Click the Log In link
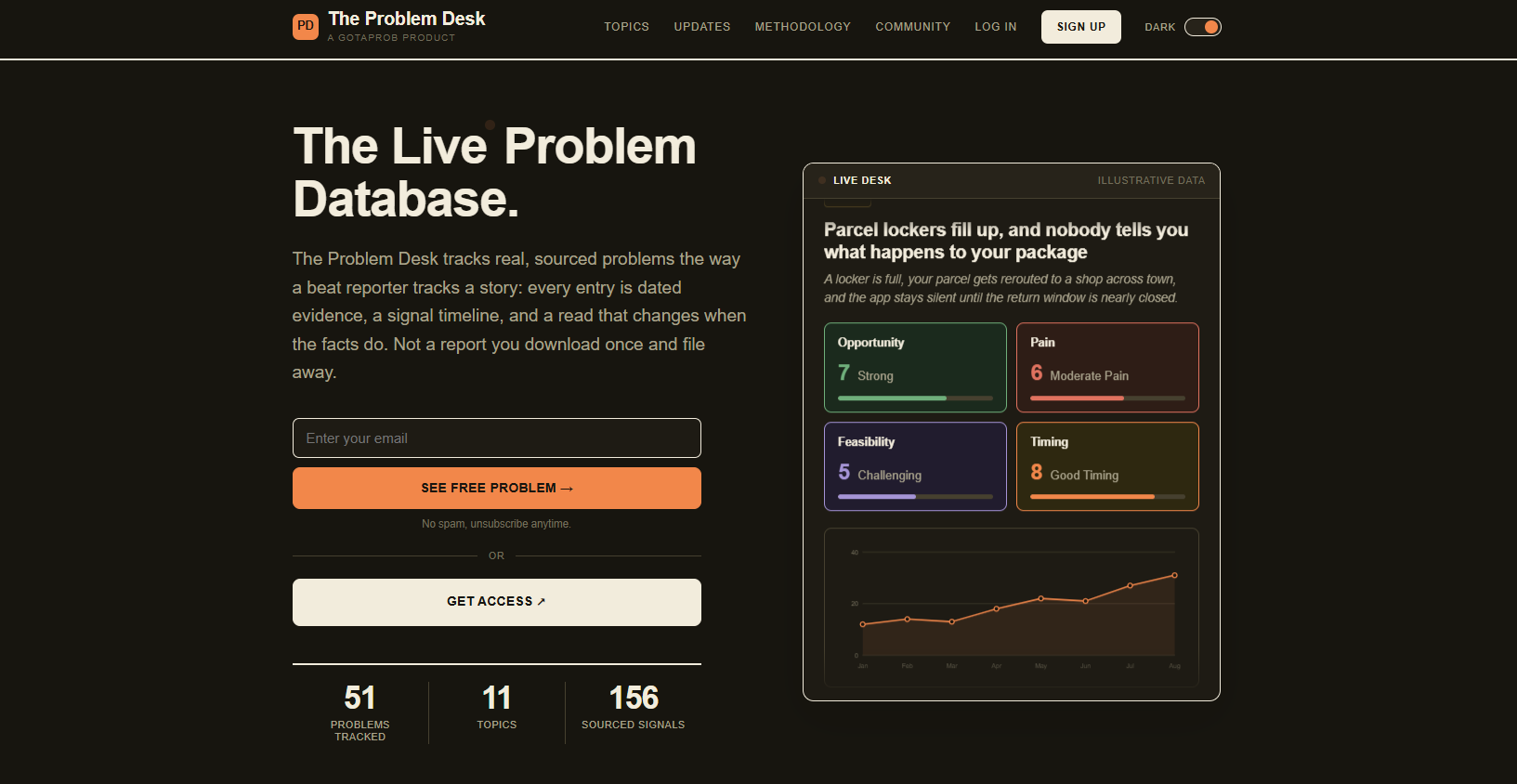 pyautogui.click(x=995, y=27)
